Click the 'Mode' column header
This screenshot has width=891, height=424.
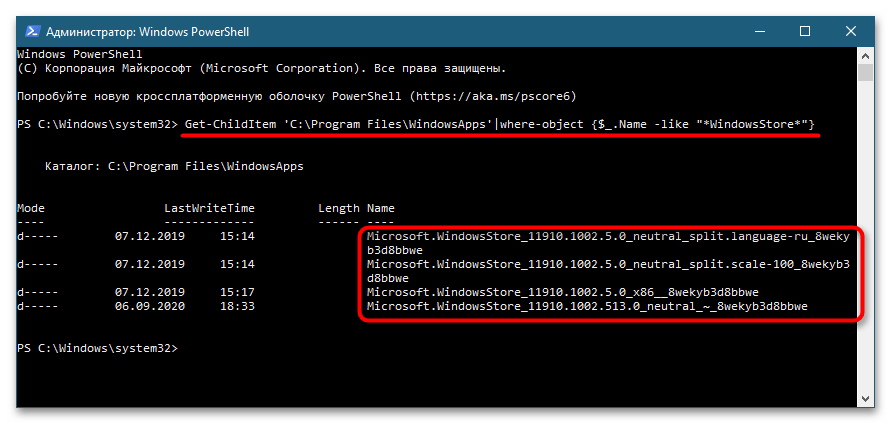31,208
